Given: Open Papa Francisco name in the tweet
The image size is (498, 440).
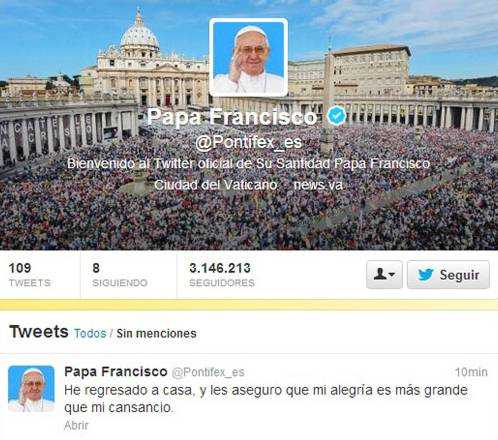Looking at the screenshot, I should tap(116, 371).
